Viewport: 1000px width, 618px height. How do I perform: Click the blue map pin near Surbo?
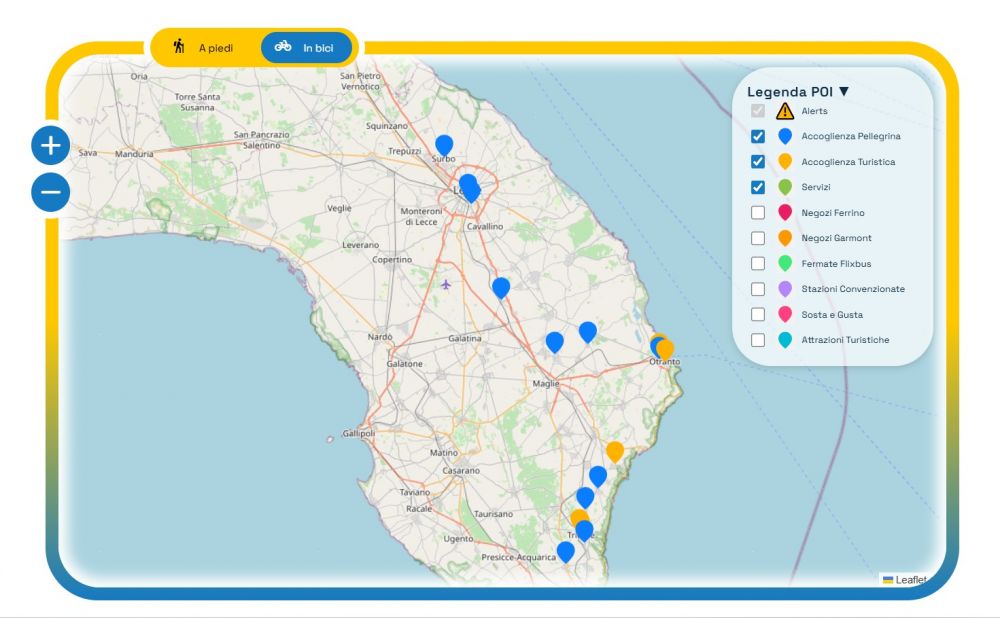[x=444, y=145]
